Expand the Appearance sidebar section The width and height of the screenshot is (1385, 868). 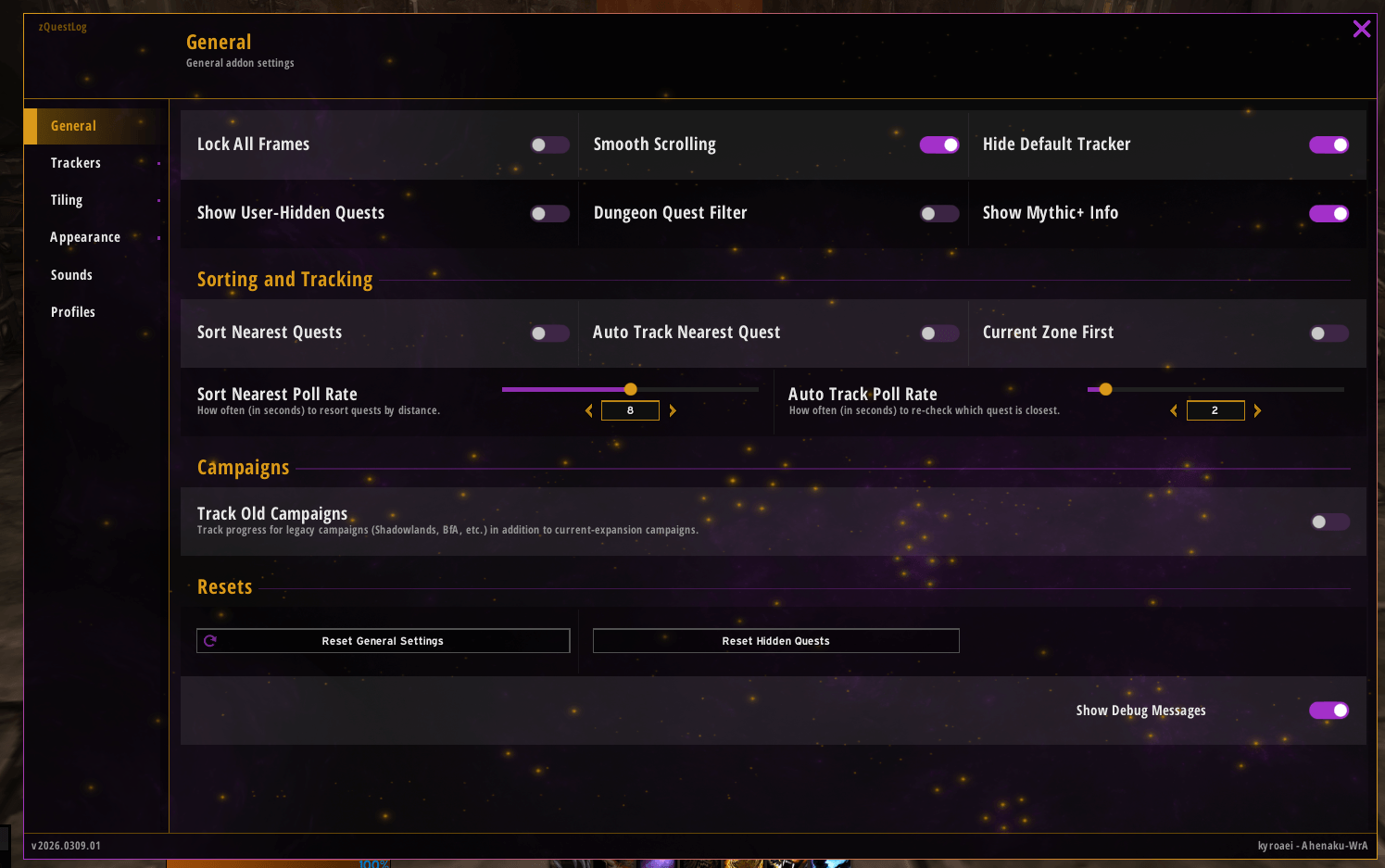coord(96,237)
